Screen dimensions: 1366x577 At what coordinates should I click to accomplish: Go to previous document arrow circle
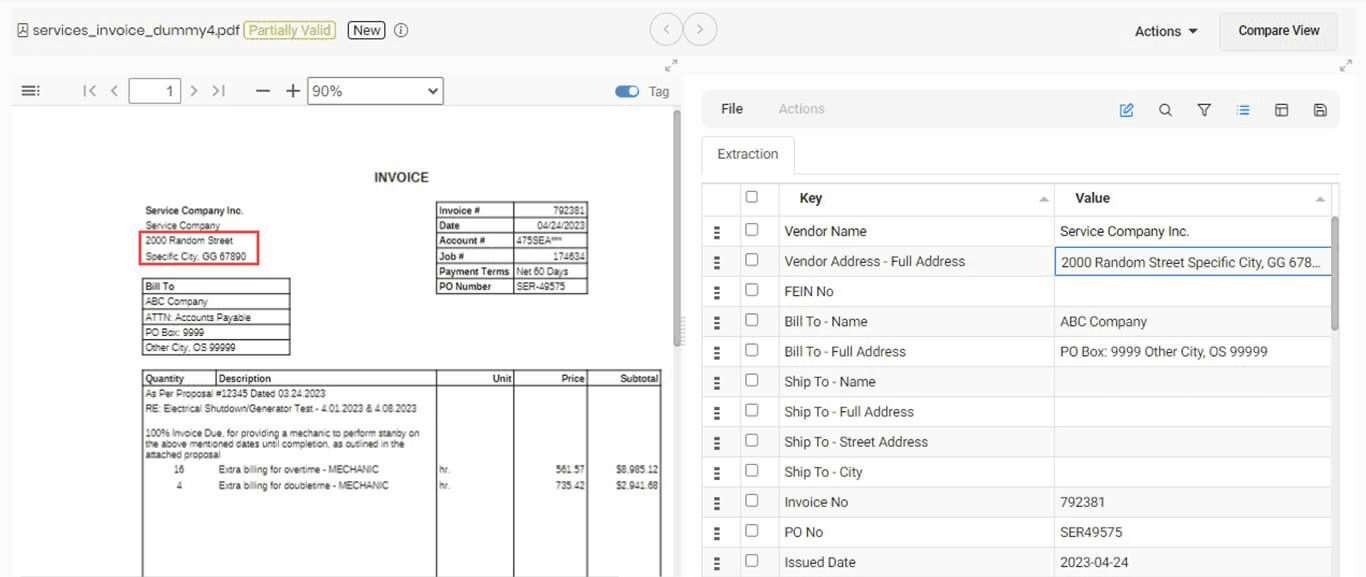coord(666,30)
